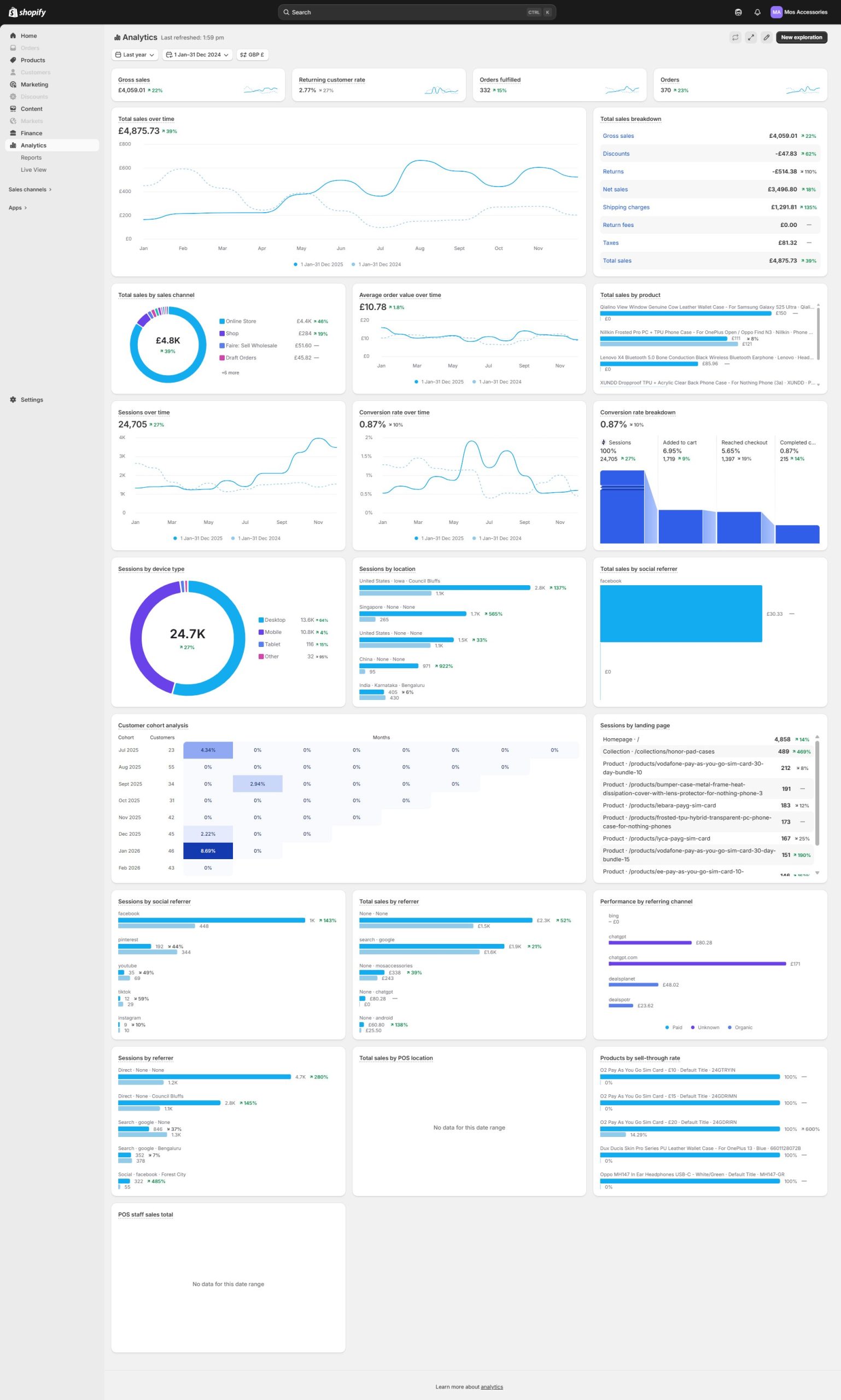Open Reports under Analytics

pyautogui.click(x=31, y=157)
